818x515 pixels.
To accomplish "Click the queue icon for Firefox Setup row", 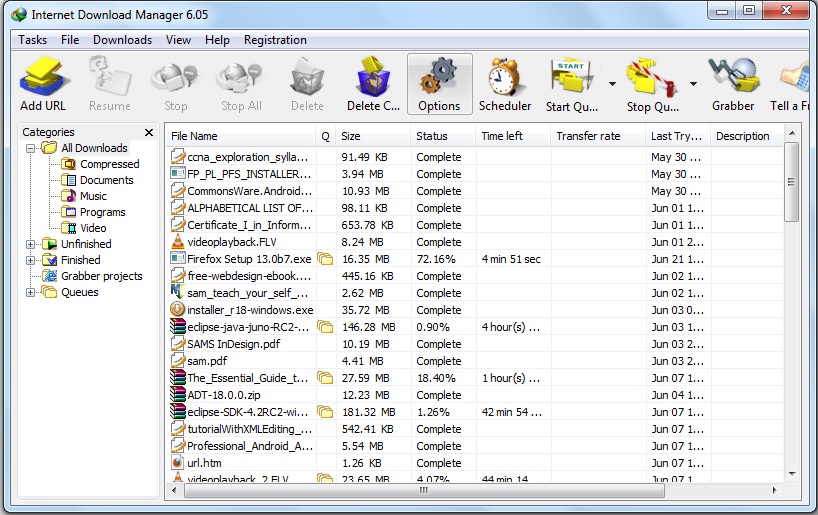I will [x=325, y=259].
